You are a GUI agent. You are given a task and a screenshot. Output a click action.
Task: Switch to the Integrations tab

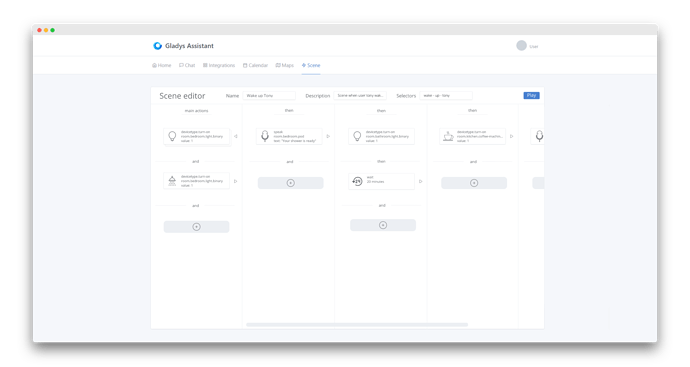pos(219,65)
